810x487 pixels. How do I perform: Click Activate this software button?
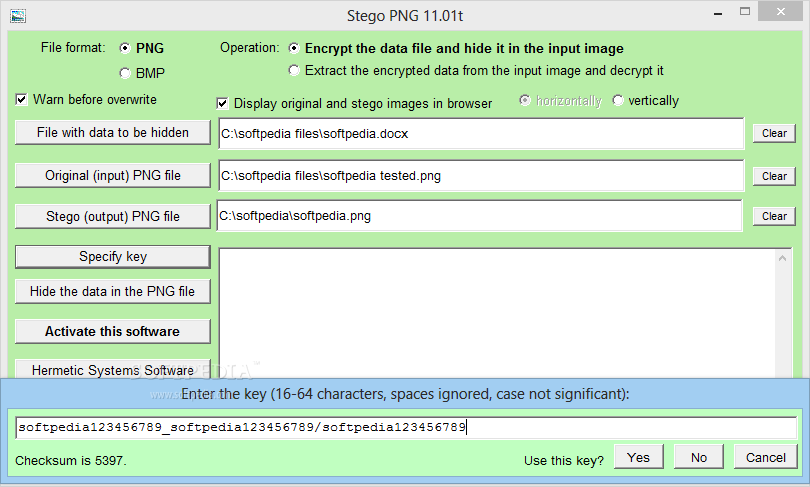[x=113, y=332]
